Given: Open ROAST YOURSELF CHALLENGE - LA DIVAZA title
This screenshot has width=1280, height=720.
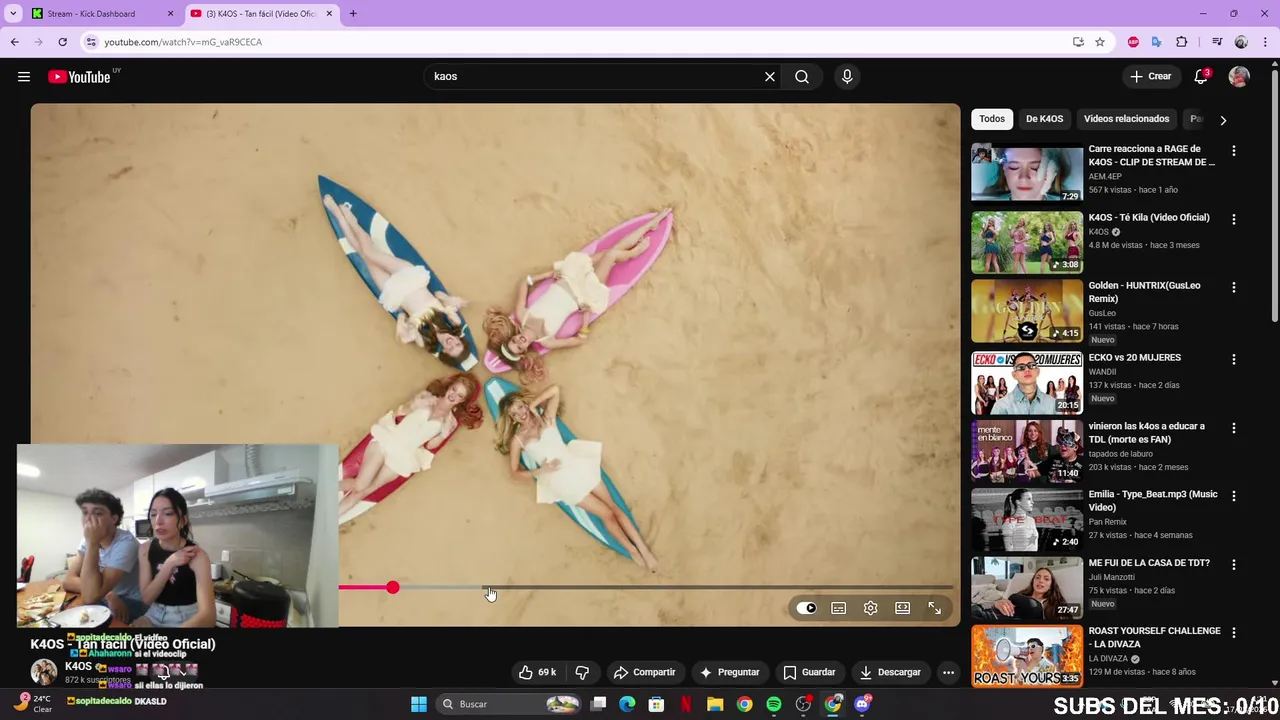Looking at the screenshot, I should pyautogui.click(x=1154, y=637).
